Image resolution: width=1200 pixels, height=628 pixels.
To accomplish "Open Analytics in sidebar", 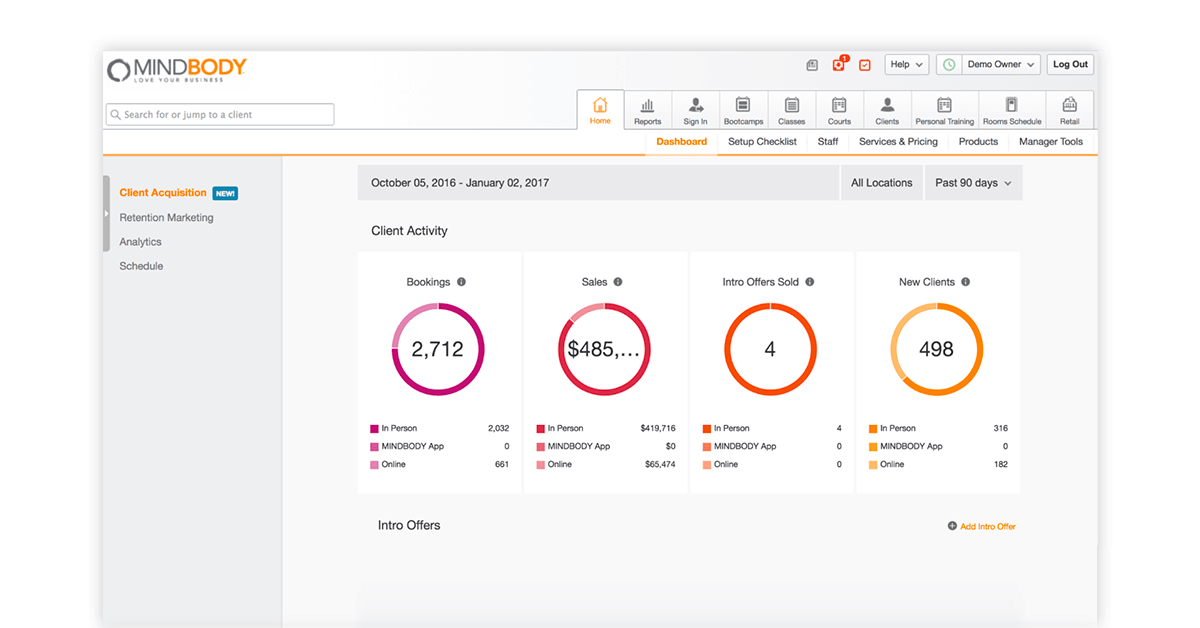I will pos(140,242).
